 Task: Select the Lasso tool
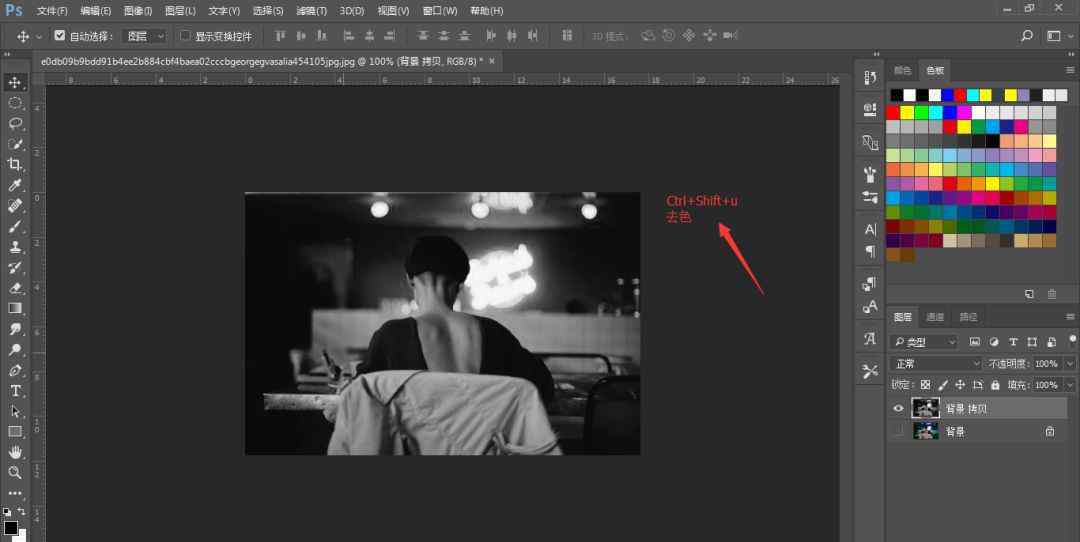pos(15,123)
